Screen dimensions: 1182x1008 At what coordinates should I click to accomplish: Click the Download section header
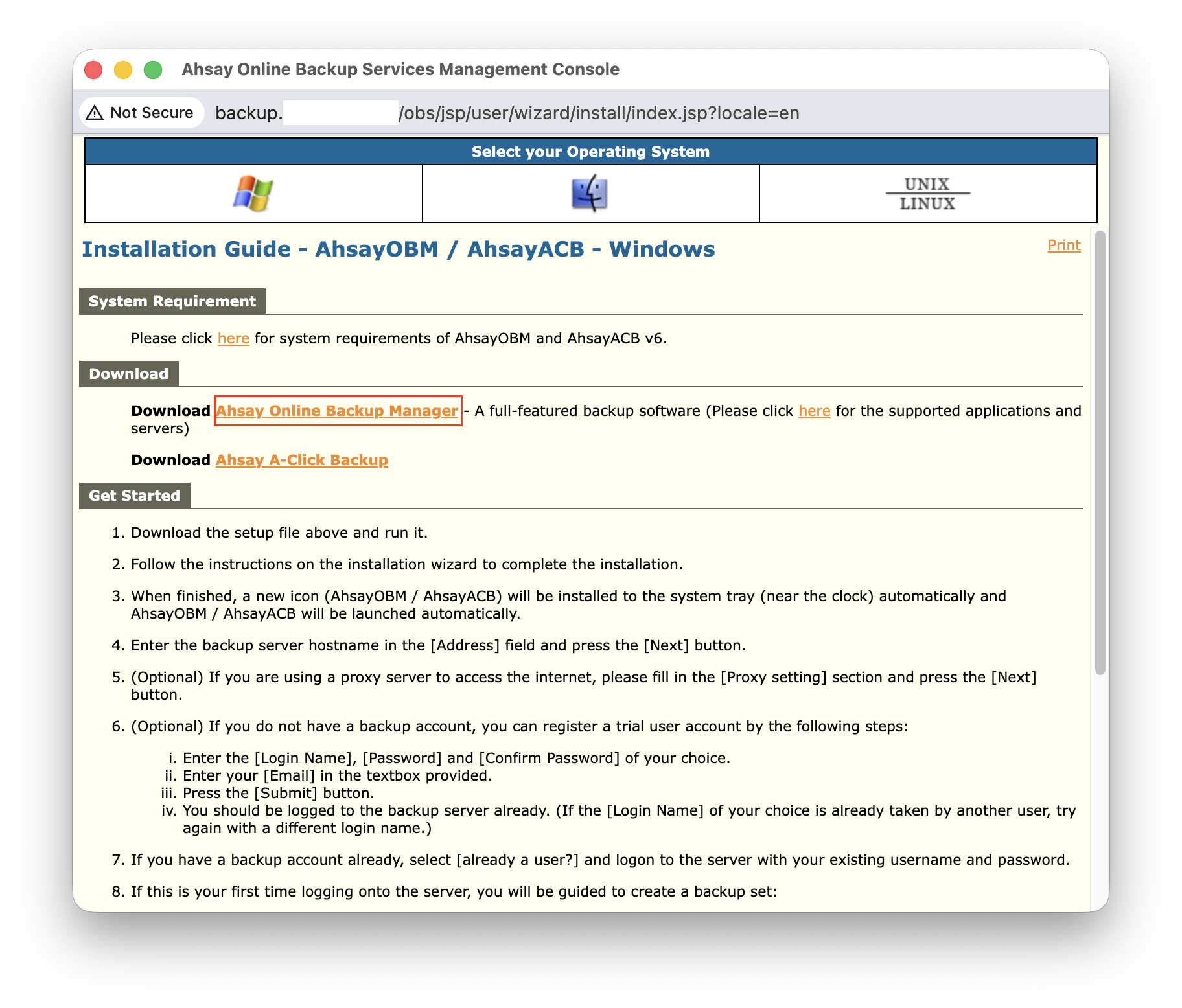(128, 374)
